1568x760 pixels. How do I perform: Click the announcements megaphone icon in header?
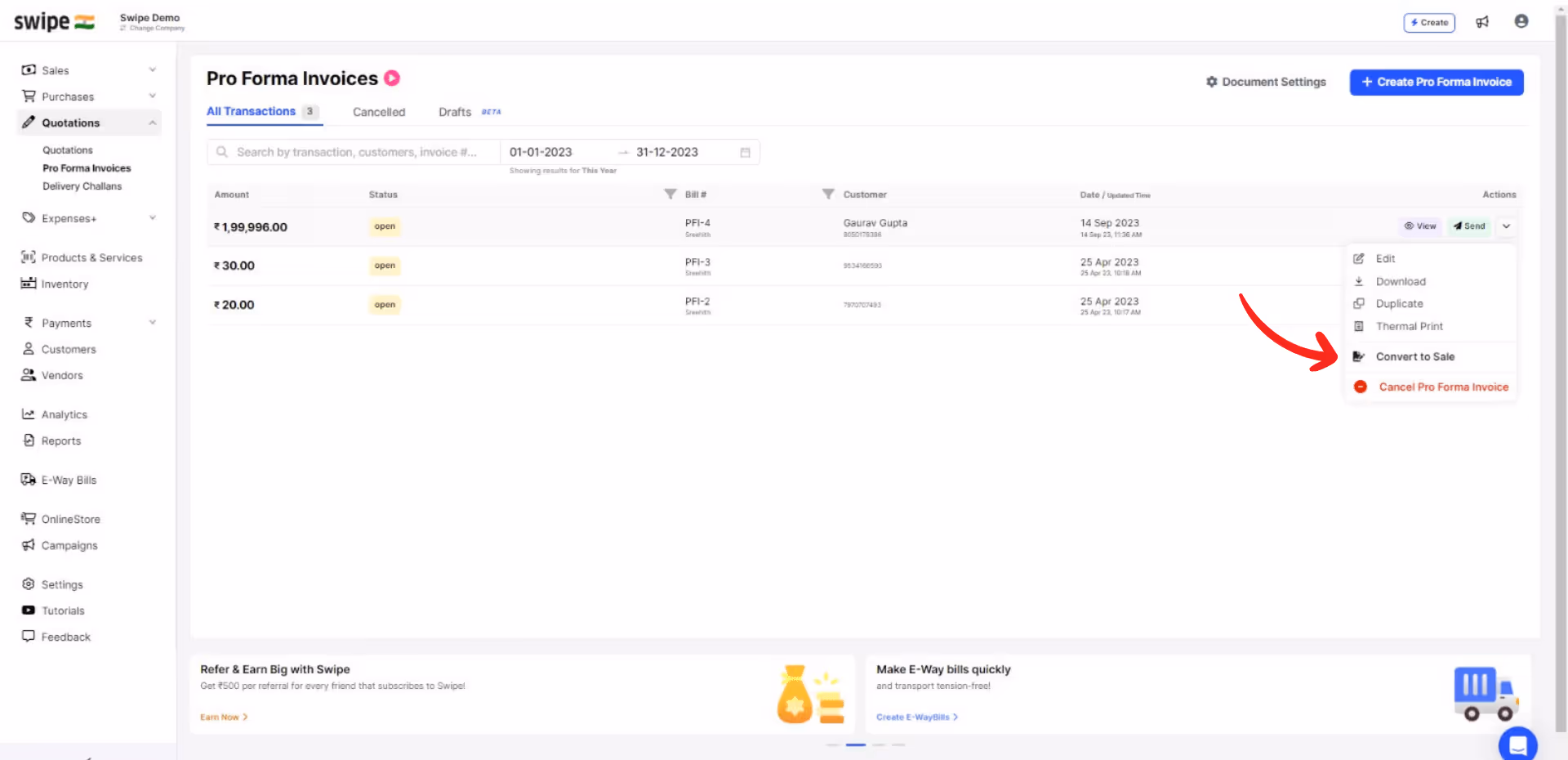pyautogui.click(x=1482, y=22)
